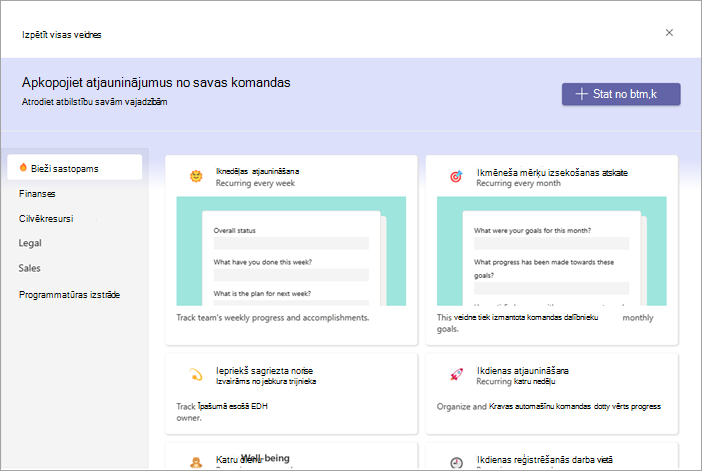Click the flame icon beside Bieži sastopams
This screenshot has width=702, height=471.
tap(23, 167)
